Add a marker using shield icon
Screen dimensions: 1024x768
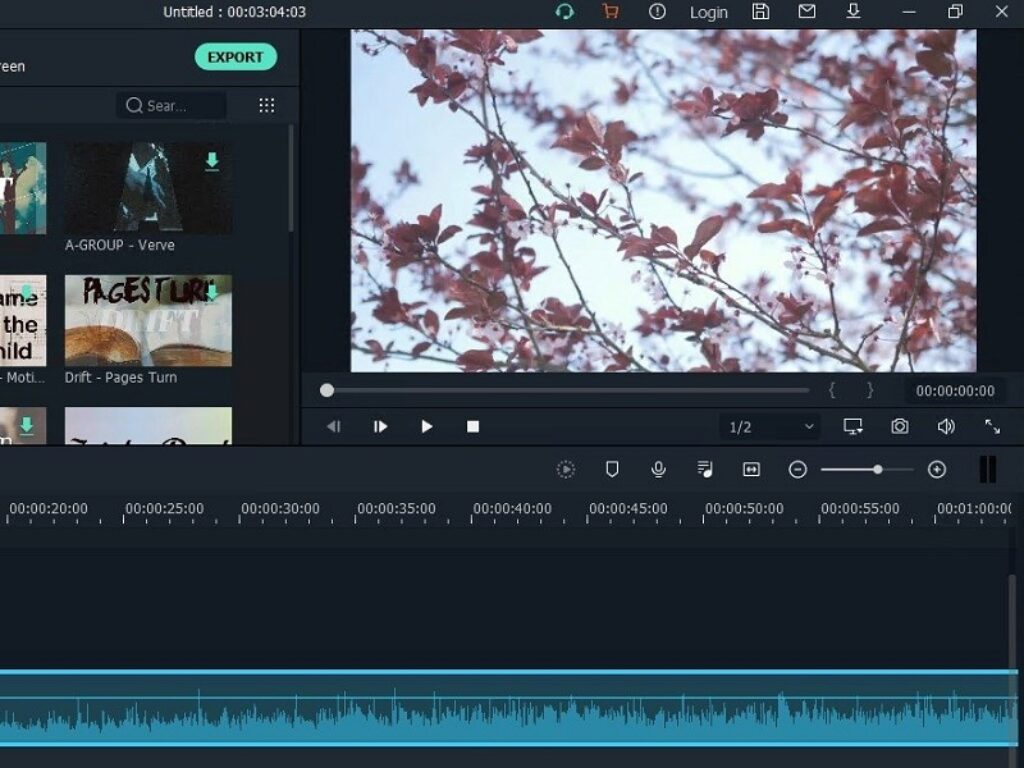coord(612,469)
